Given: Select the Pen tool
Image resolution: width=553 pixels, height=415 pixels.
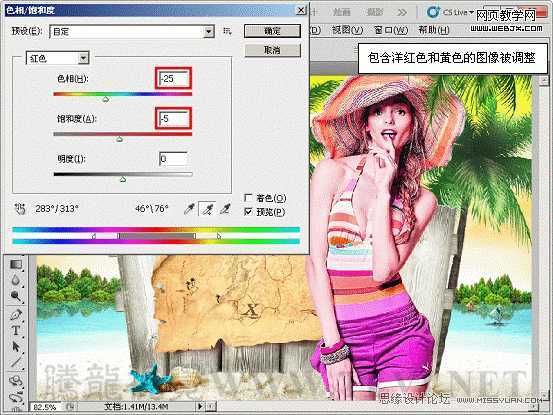Looking at the screenshot, I should [x=16, y=314].
